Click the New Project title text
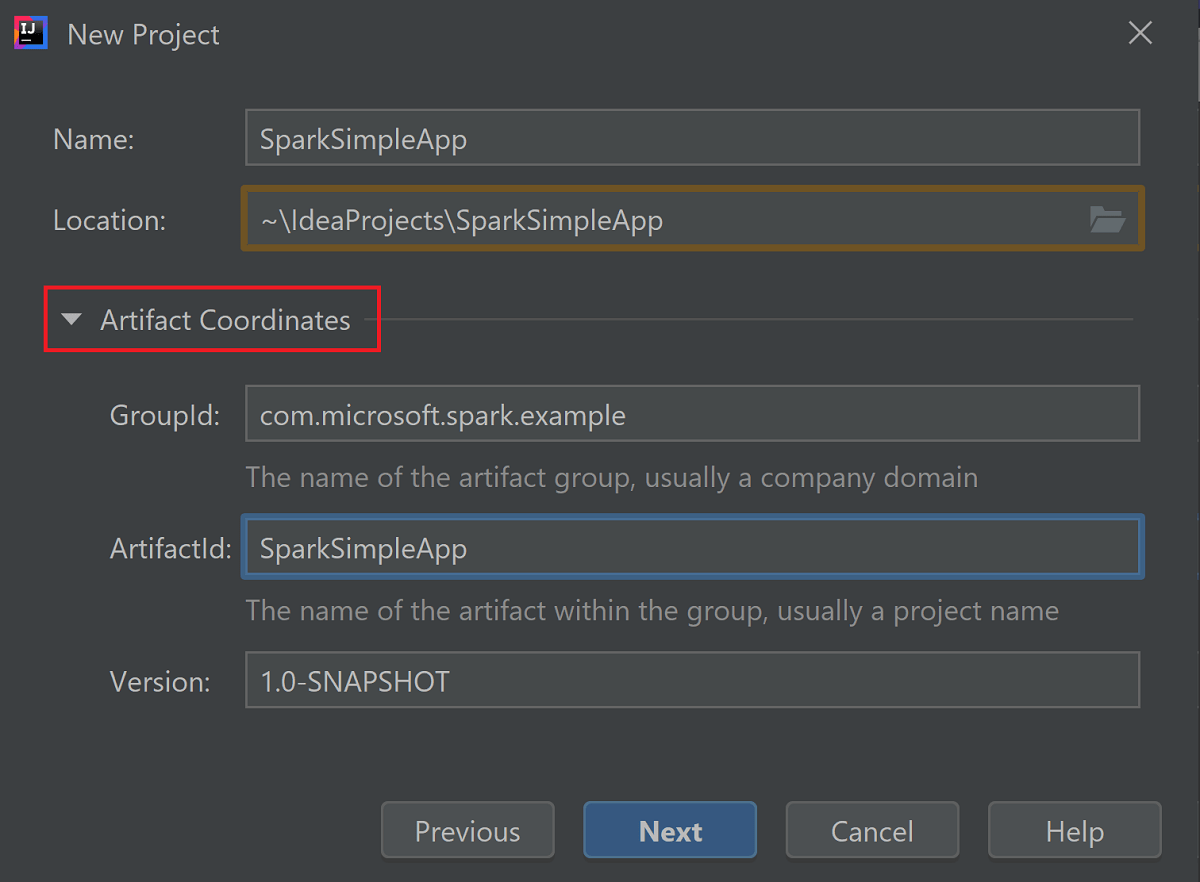Viewport: 1200px width, 882px height. click(143, 33)
